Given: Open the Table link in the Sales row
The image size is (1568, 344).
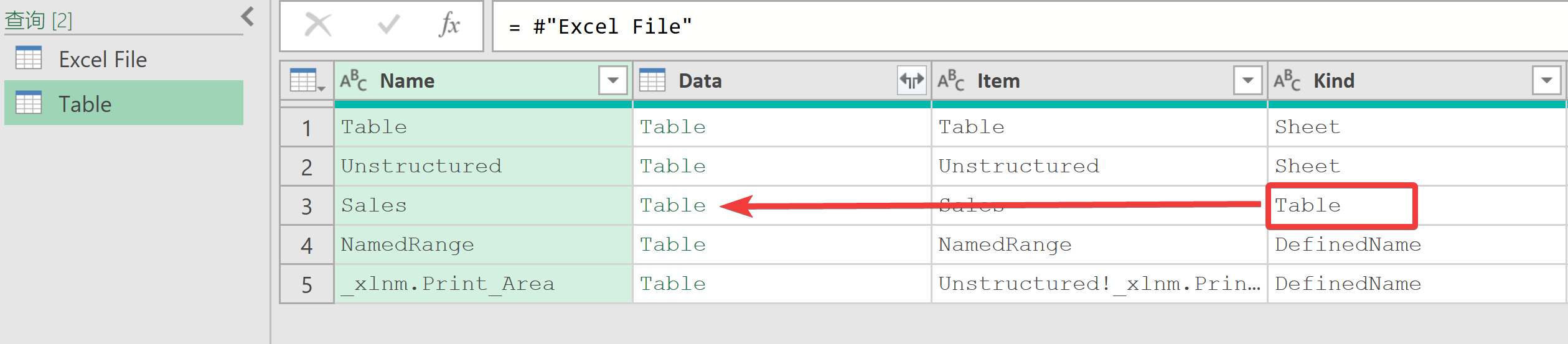Looking at the screenshot, I should tap(673, 206).
